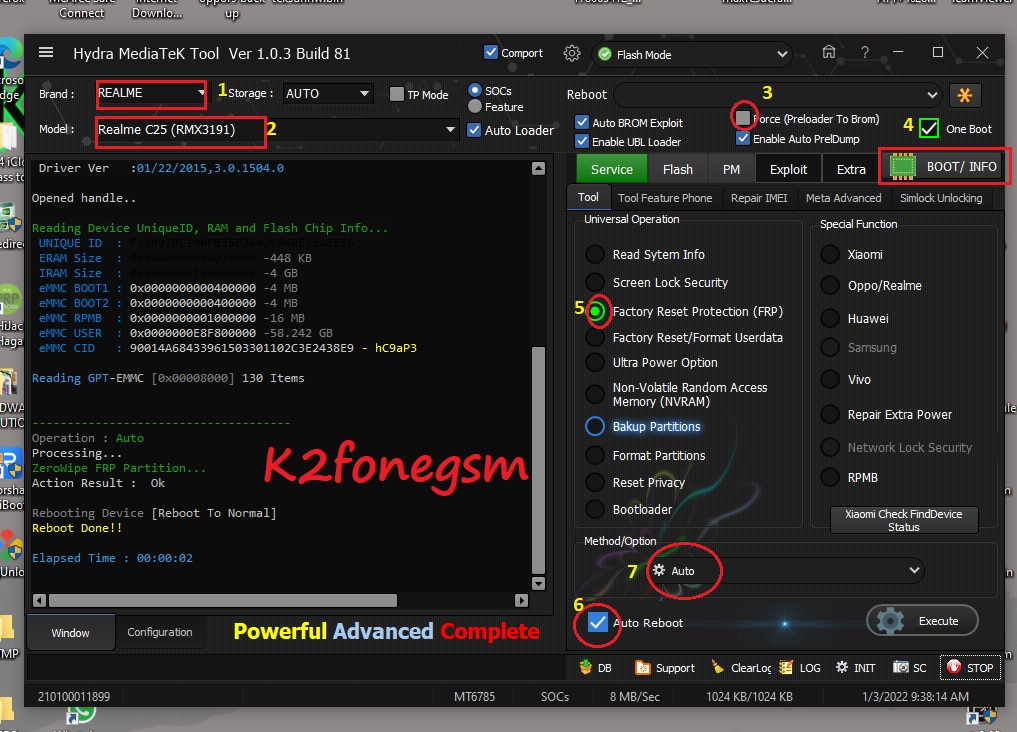Switch to the Window bottom tab

coord(70,632)
